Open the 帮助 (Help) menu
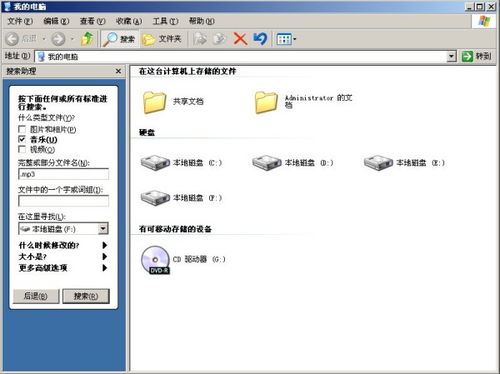 point(202,21)
